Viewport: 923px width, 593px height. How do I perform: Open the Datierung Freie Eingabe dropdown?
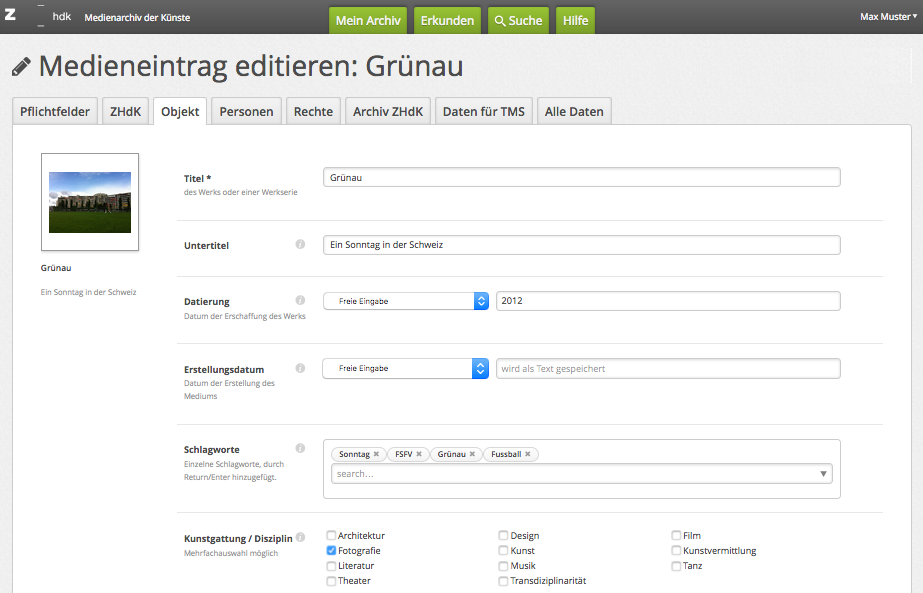coord(405,301)
